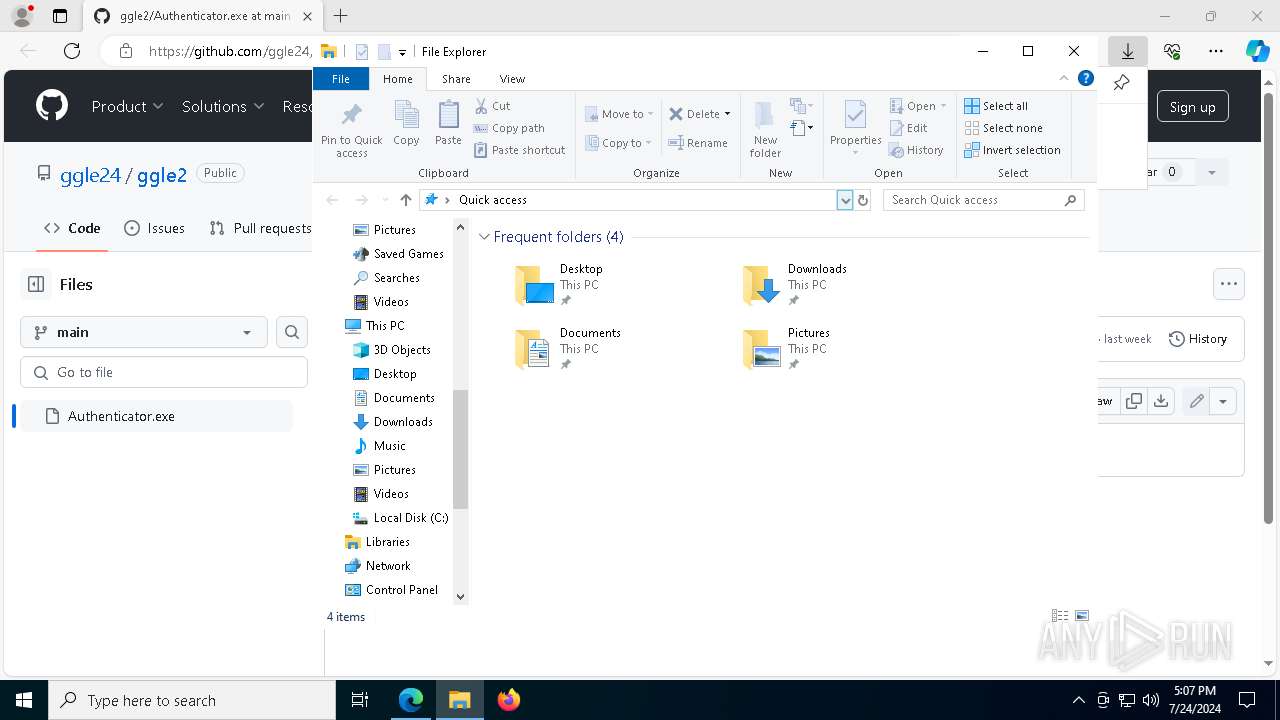
Task: Click Paste shortcut in ribbon
Action: [520, 150]
